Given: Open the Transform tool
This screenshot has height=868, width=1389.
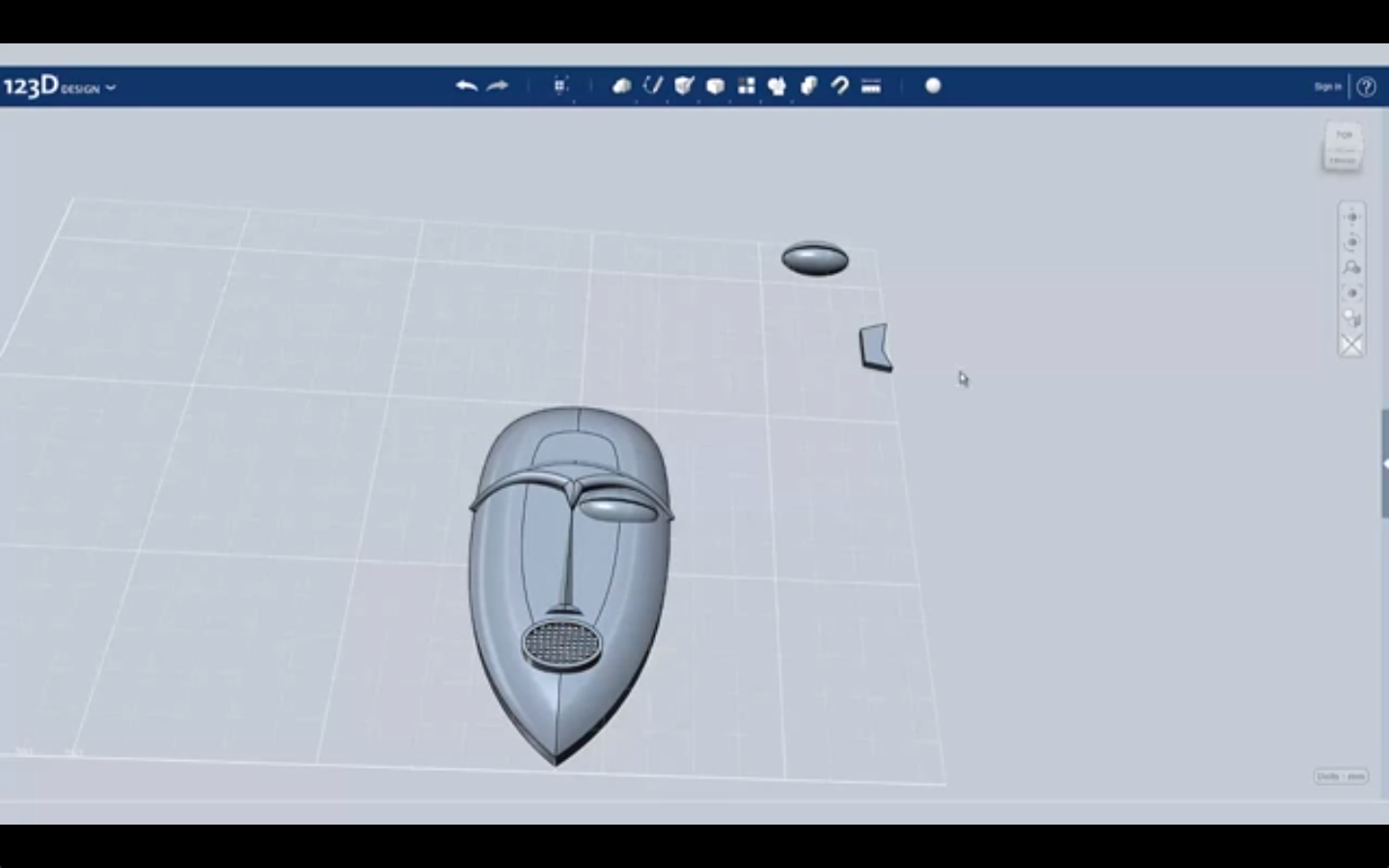Looking at the screenshot, I should point(560,86).
